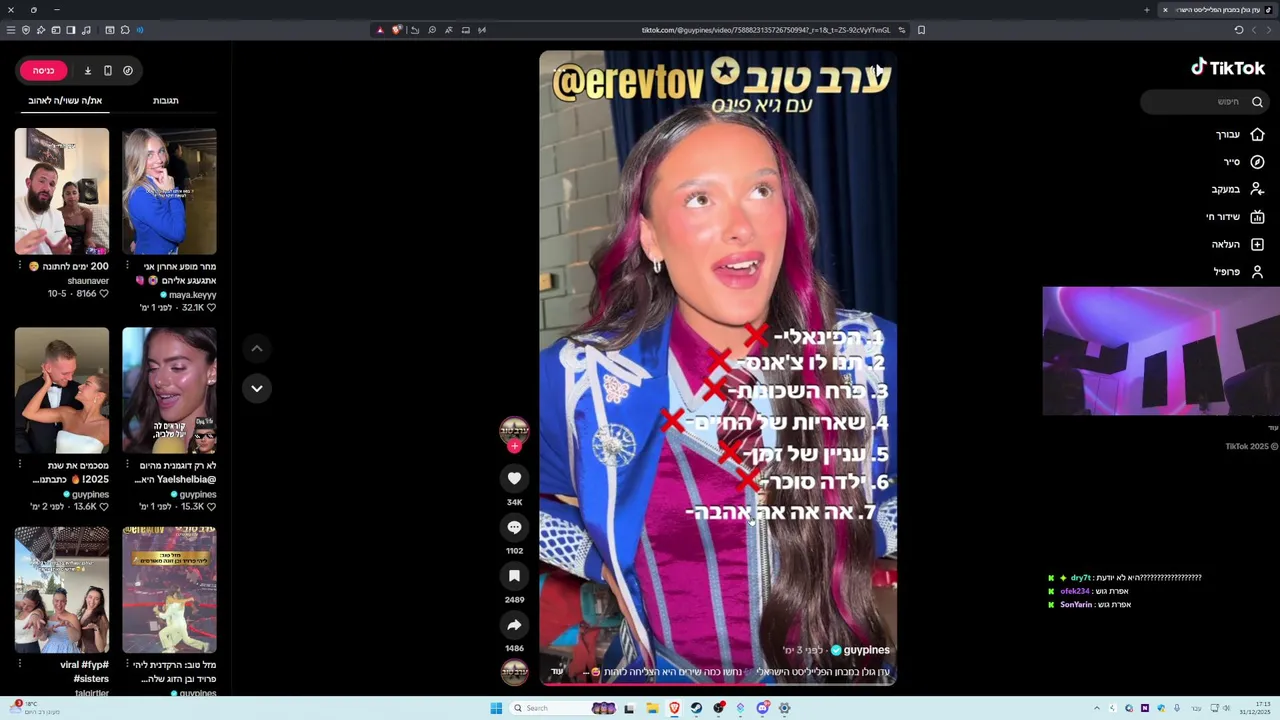Viewport: 1280px width, 720px height.
Task: Open Discord from the taskbar
Action: [x=762, y=708]
